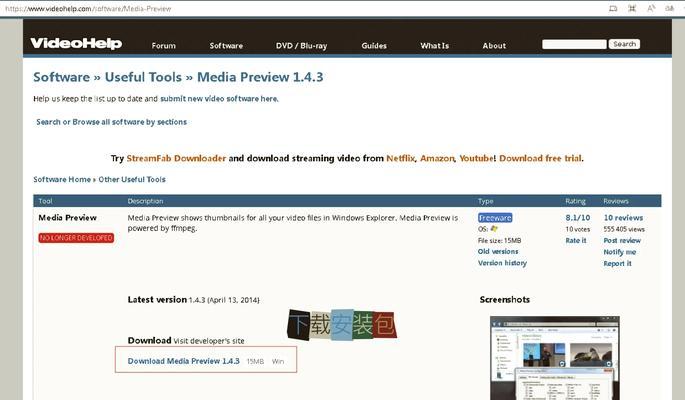Viewport: 685px width, 400px height.
Task: Click the 10 votes text
Action: 578,229
